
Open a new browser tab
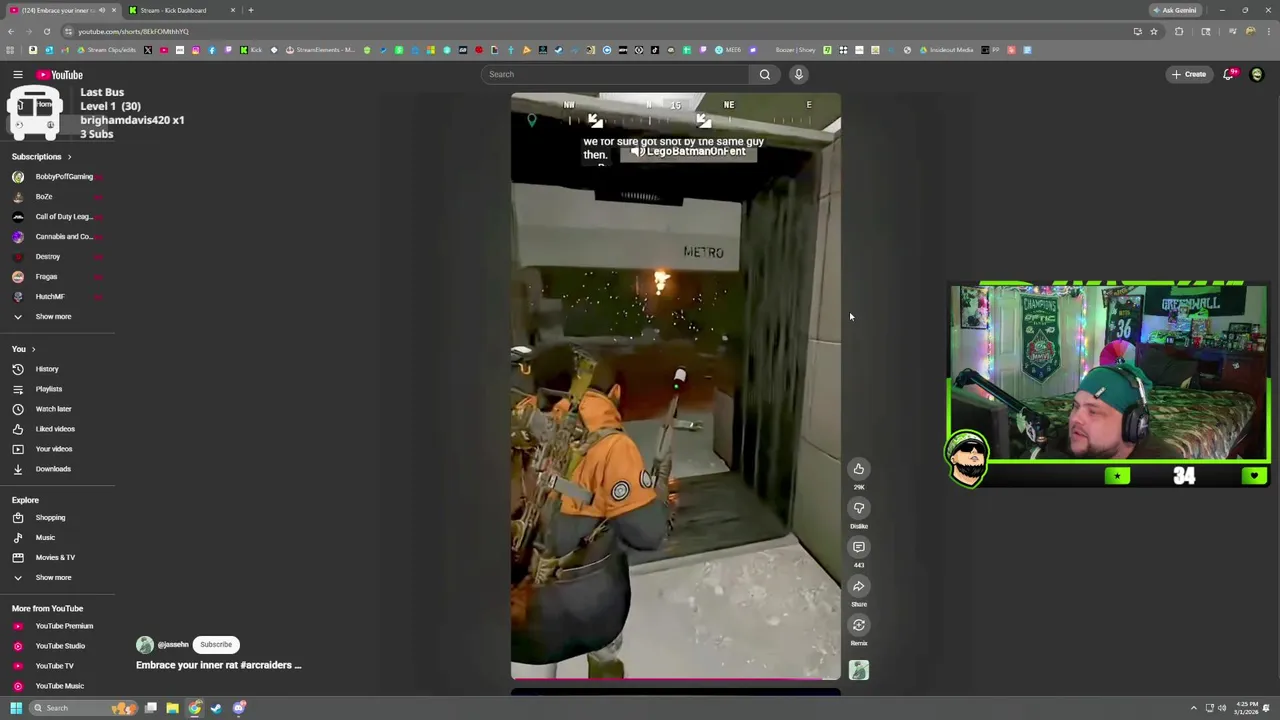point(251,10)
